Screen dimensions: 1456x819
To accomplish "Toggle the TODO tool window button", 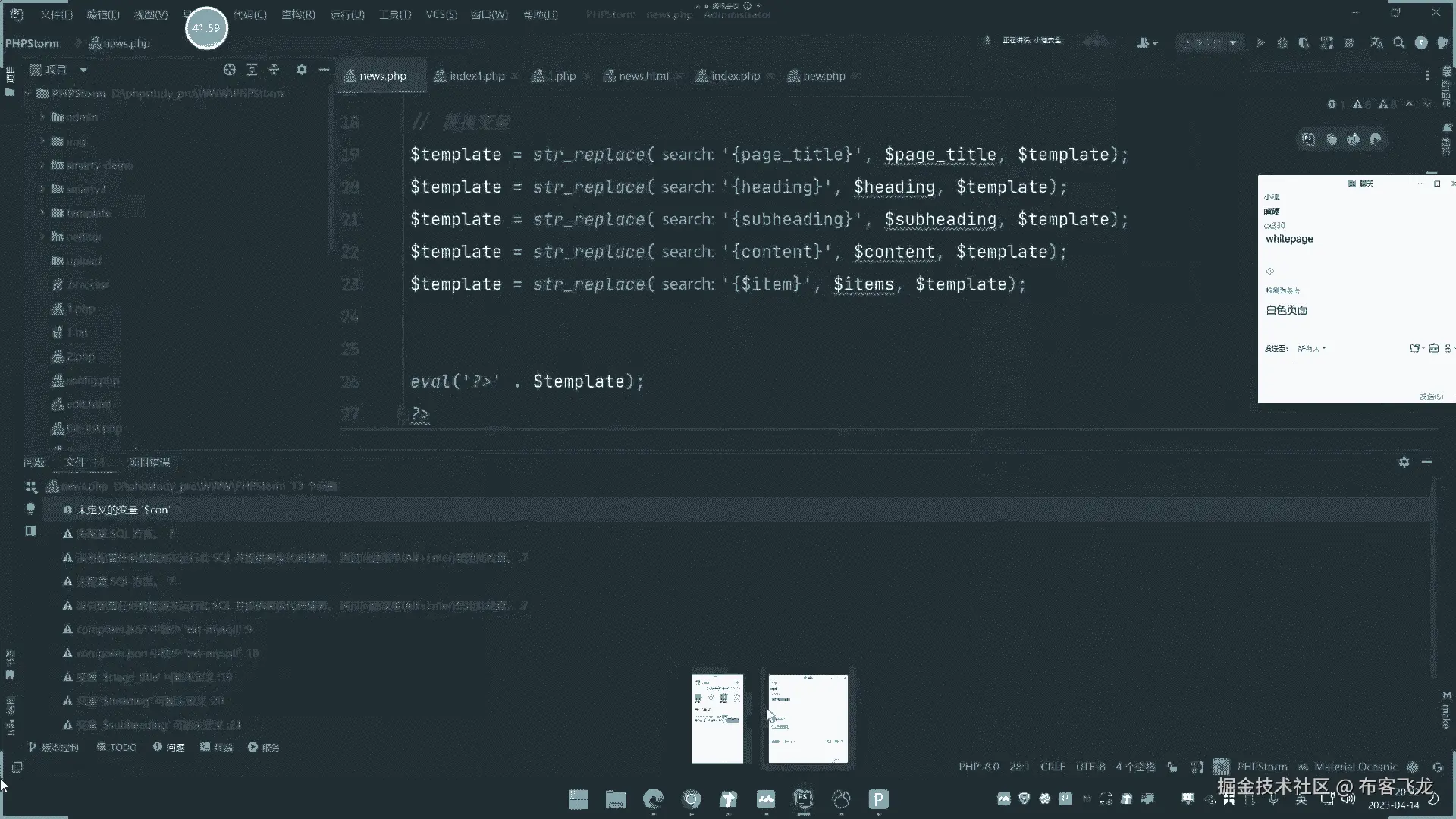I will [x=117, y=747].
